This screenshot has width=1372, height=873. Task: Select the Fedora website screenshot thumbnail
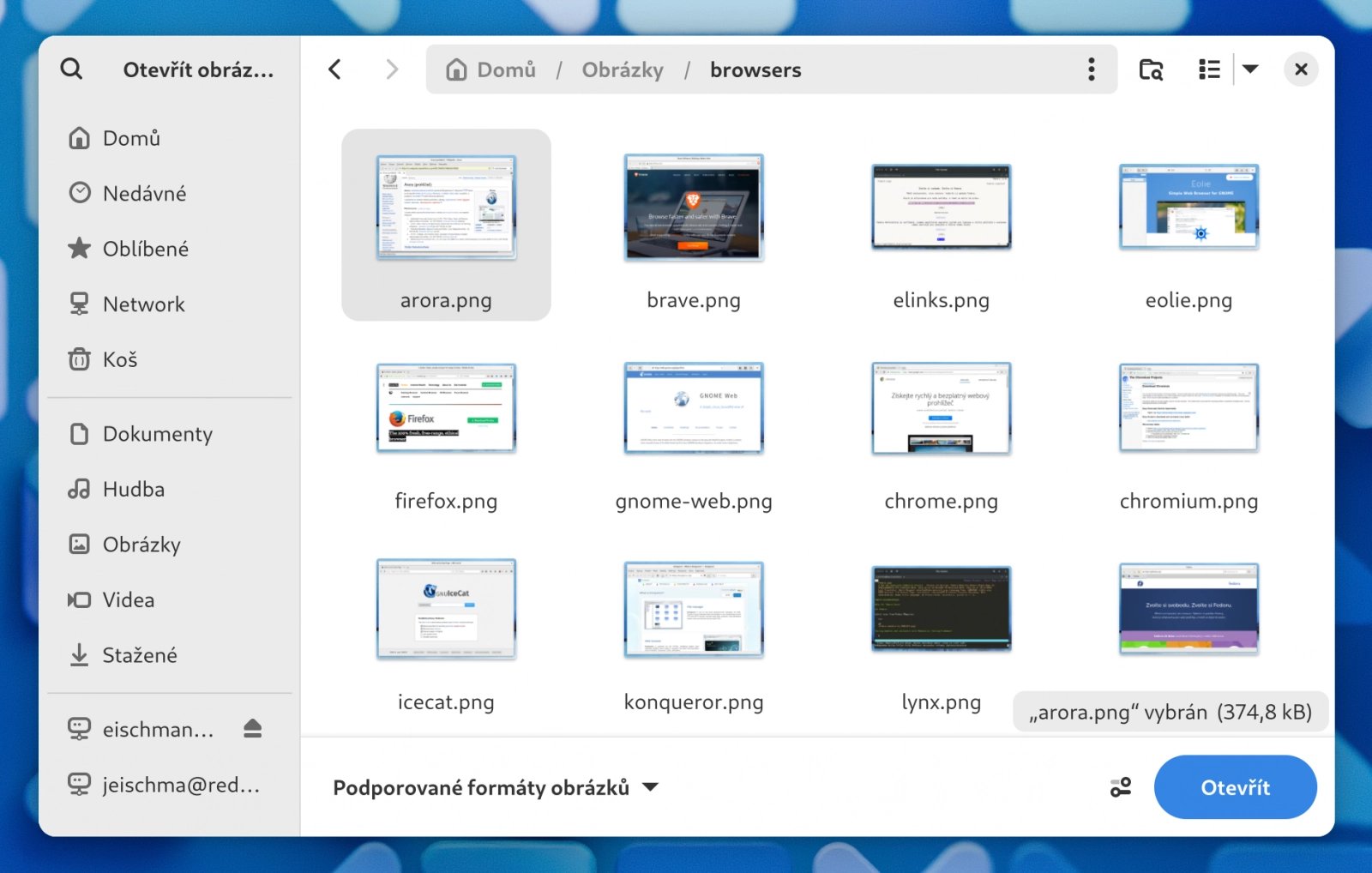click(x=1188, y=608)
